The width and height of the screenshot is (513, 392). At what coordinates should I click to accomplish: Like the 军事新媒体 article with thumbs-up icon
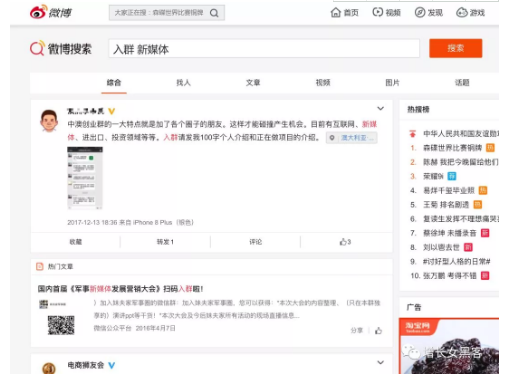(378, 331)
